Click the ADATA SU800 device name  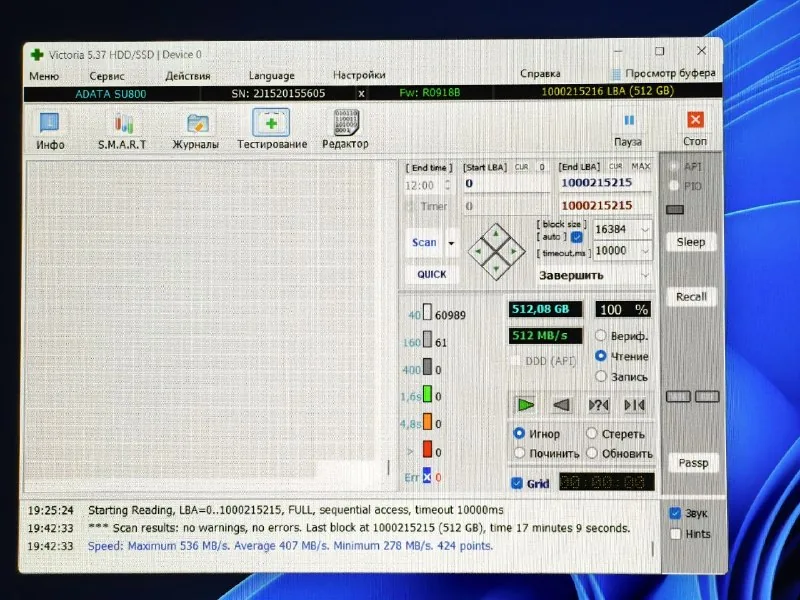click(x=111, y=94)
